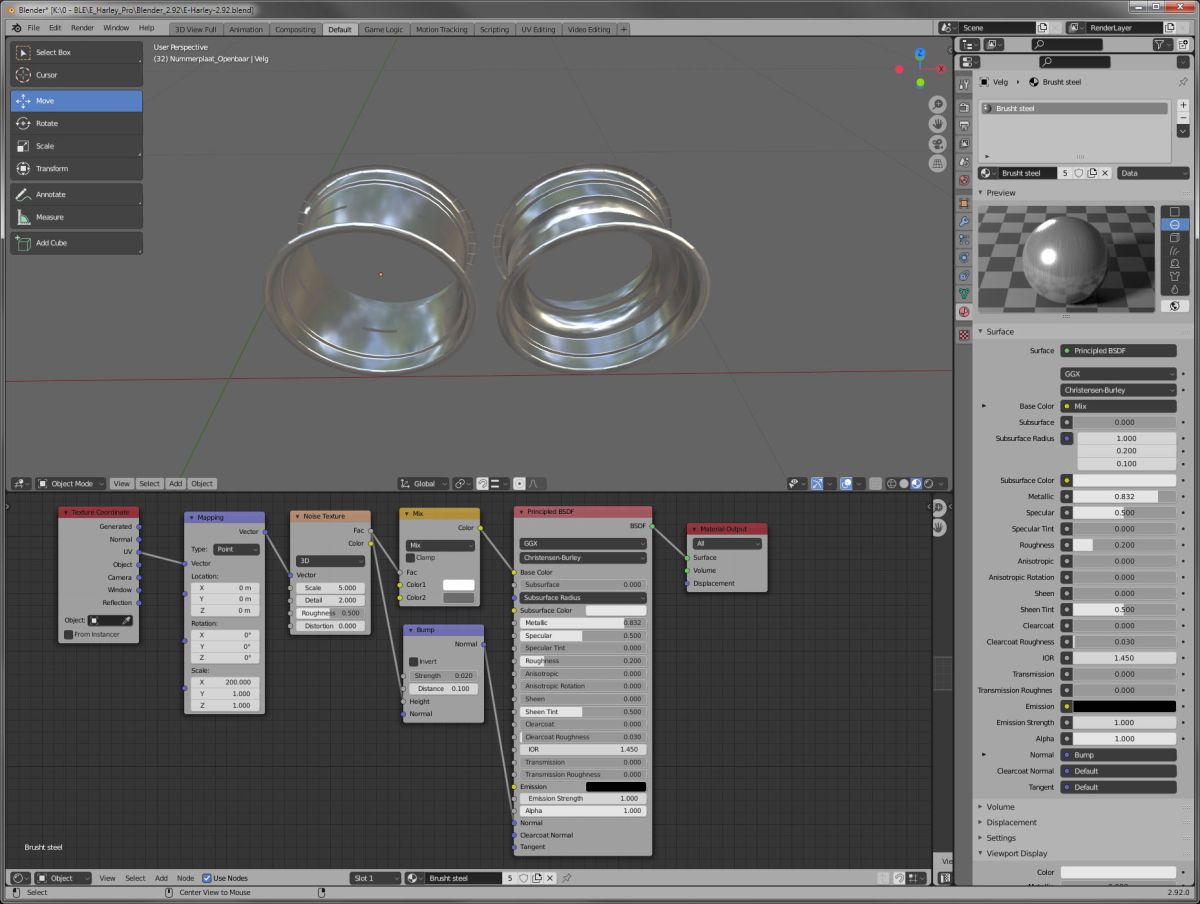Open the Mapping Type Point dropdown
This screenshot has width=1200, height=904.
pyautogui.click(x=237, y=549)
